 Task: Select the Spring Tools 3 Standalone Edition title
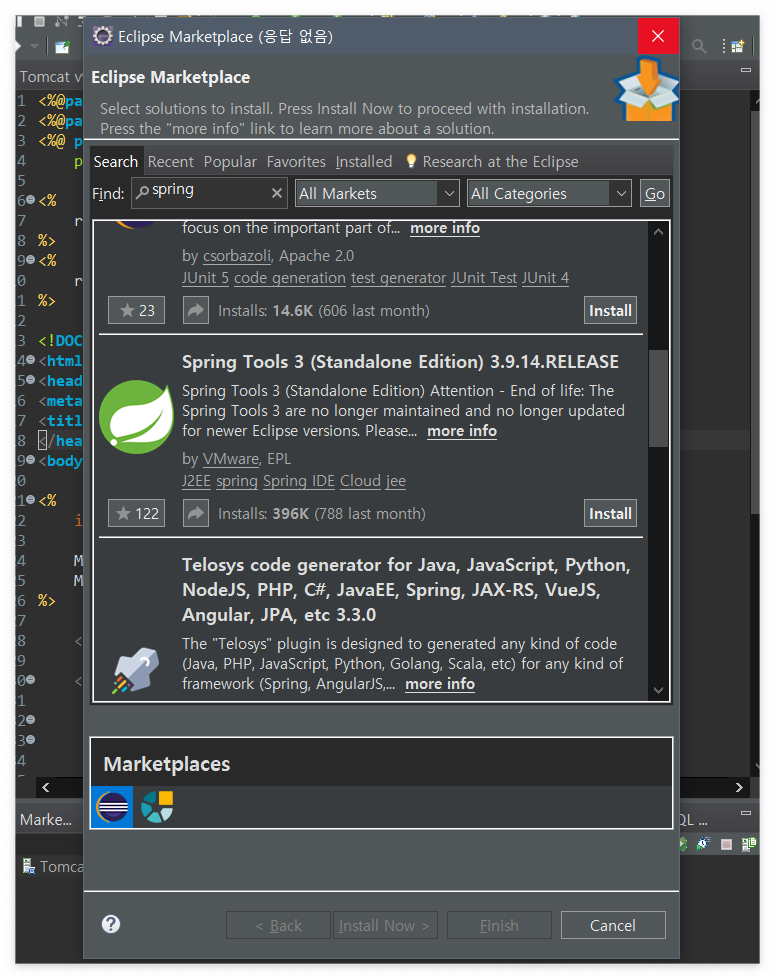coord(400,362)
